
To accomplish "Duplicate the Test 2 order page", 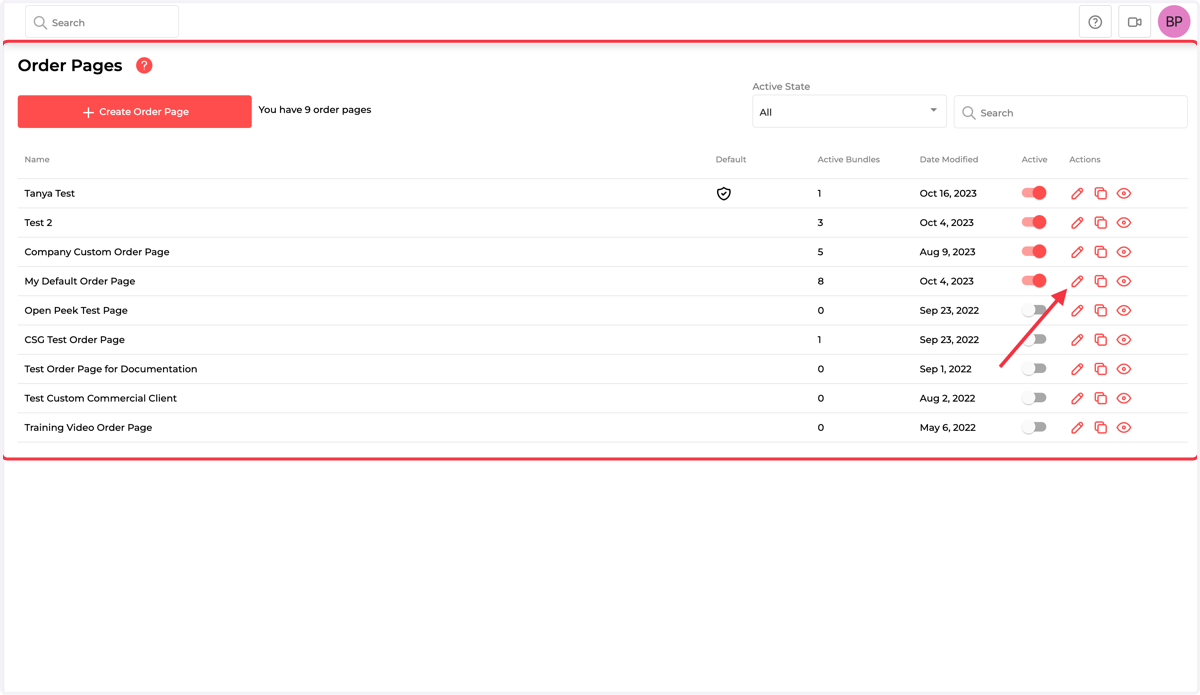I will tap(1100, 223).
